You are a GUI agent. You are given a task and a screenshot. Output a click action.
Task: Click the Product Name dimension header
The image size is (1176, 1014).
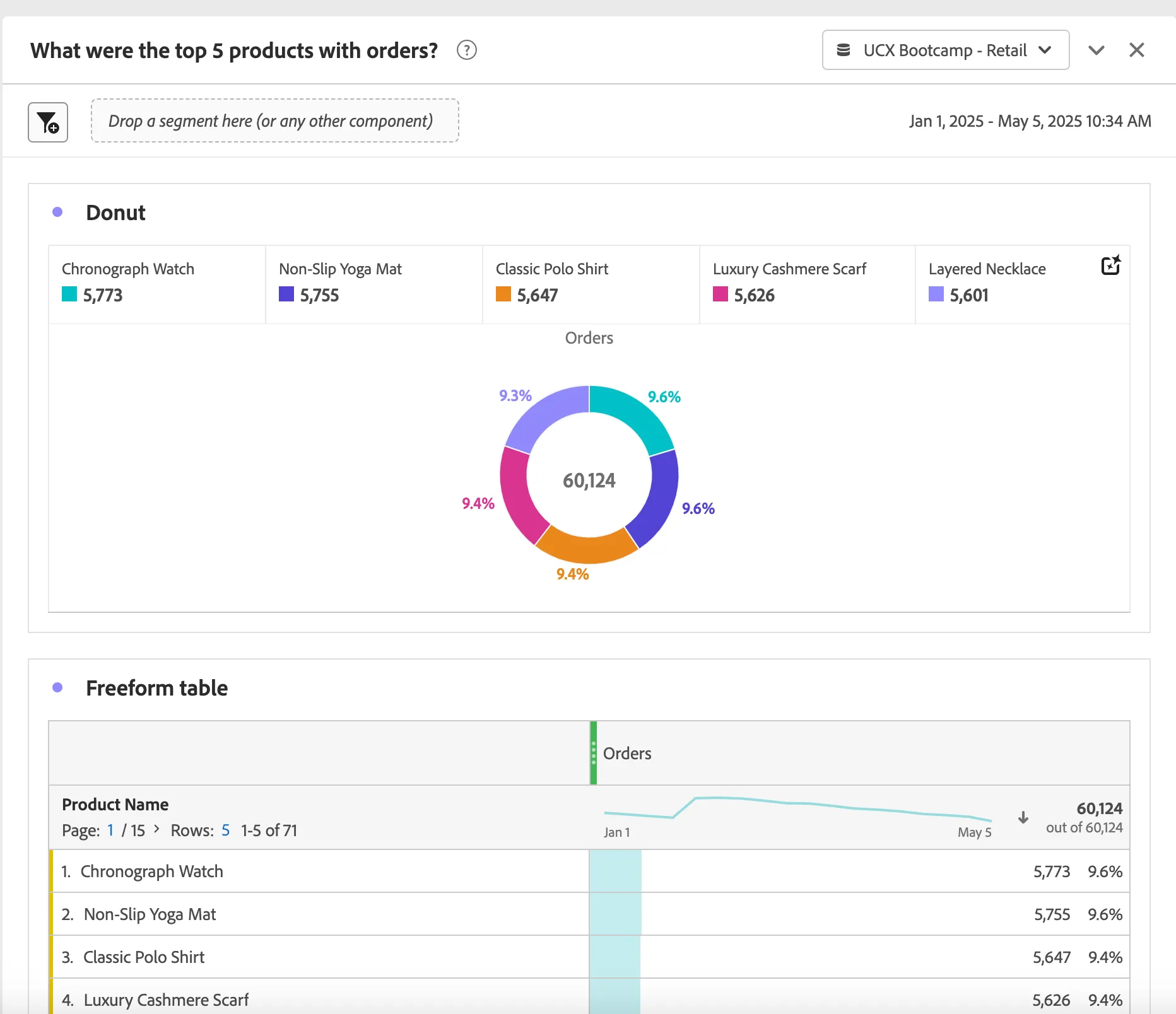click(115, 805)
